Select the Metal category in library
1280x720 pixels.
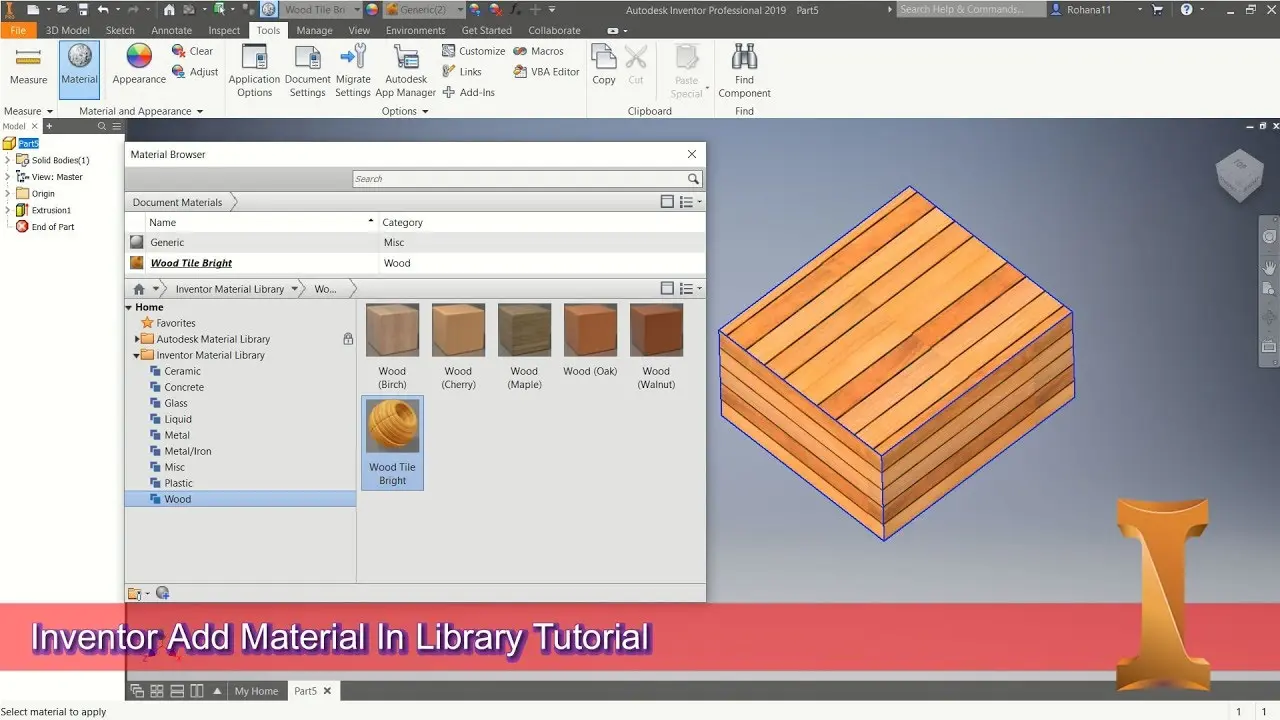[x=177, y=435]
